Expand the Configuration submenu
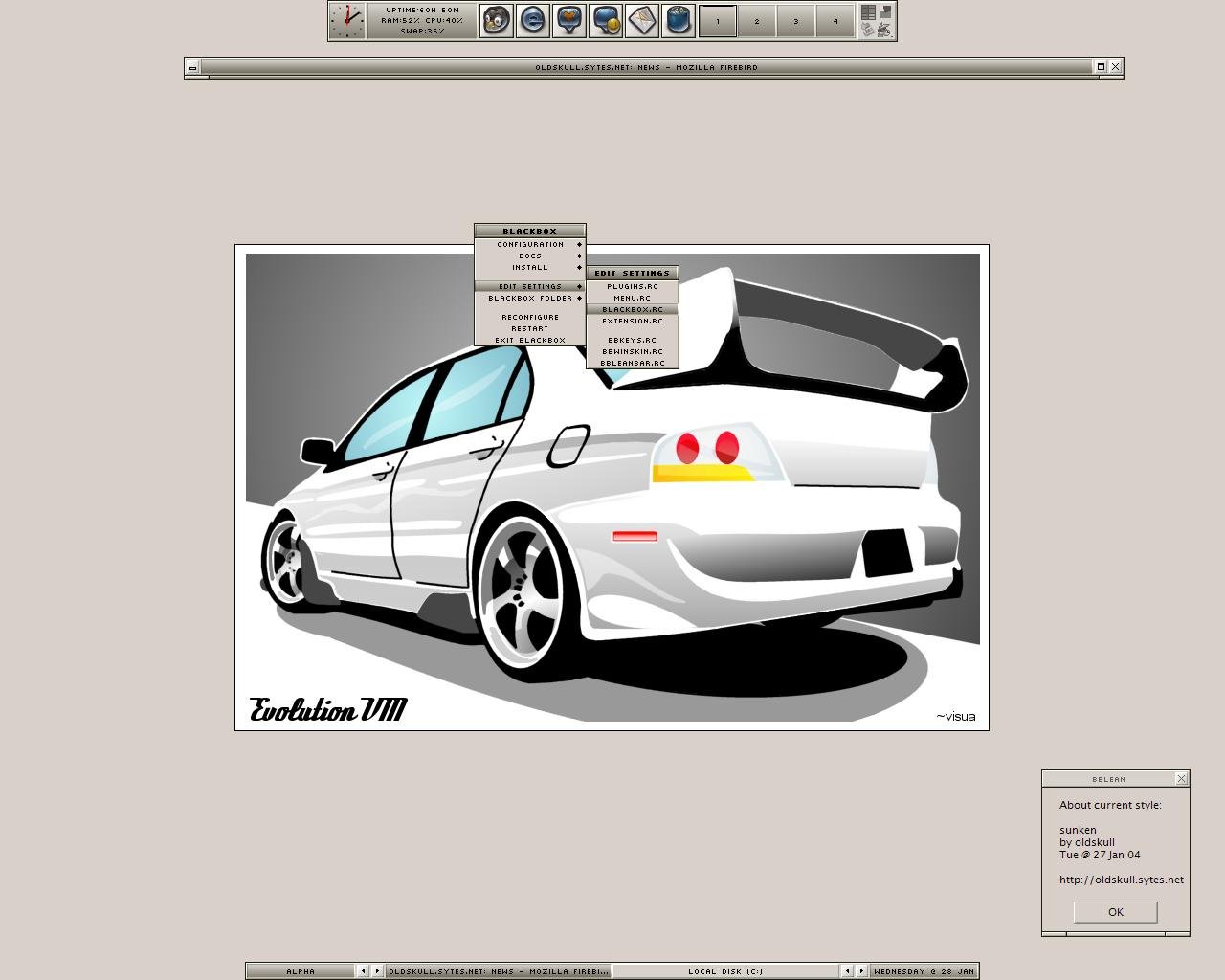 point(530,244)
